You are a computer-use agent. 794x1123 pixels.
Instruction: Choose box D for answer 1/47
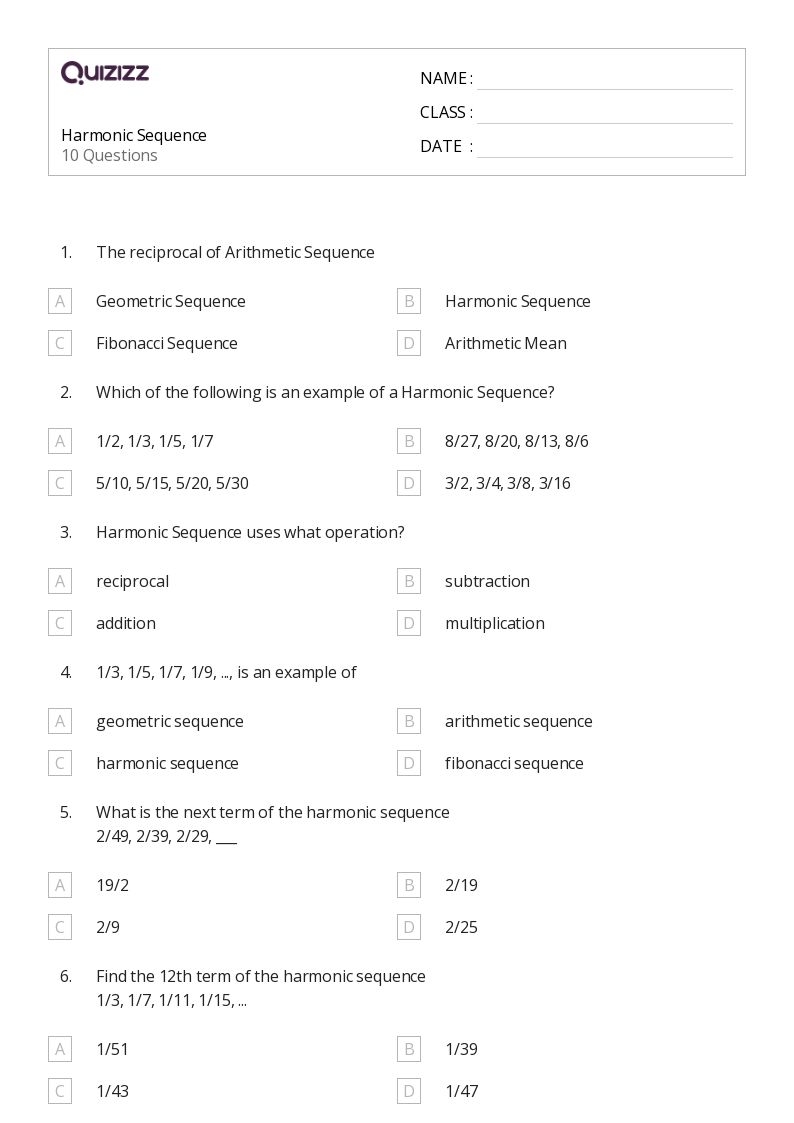(x=409, y=1091)
